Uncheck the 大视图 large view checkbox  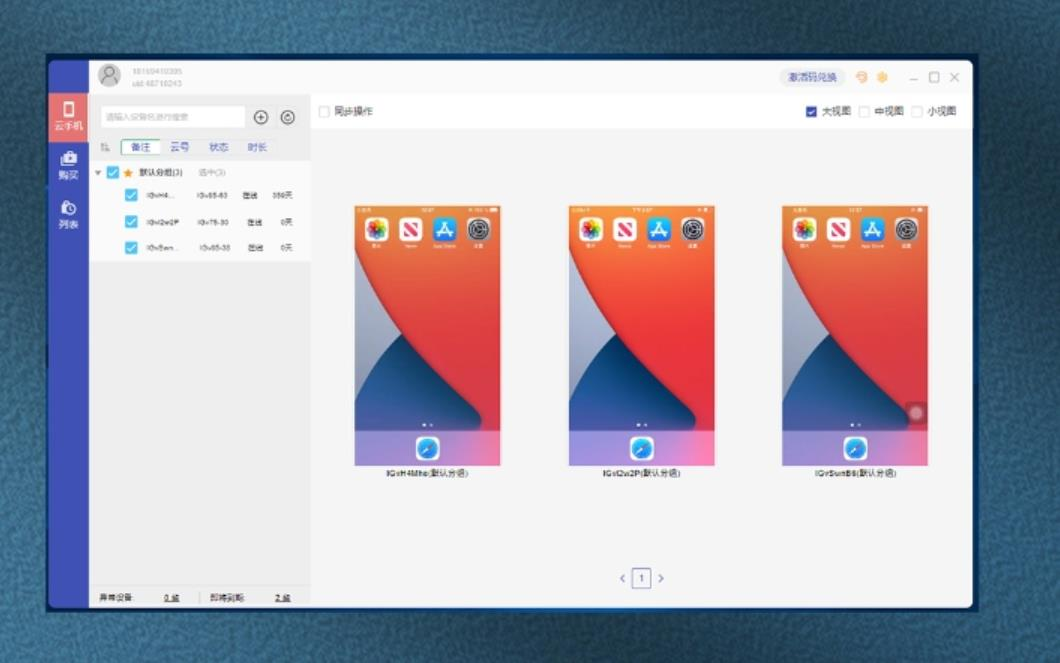811,112
